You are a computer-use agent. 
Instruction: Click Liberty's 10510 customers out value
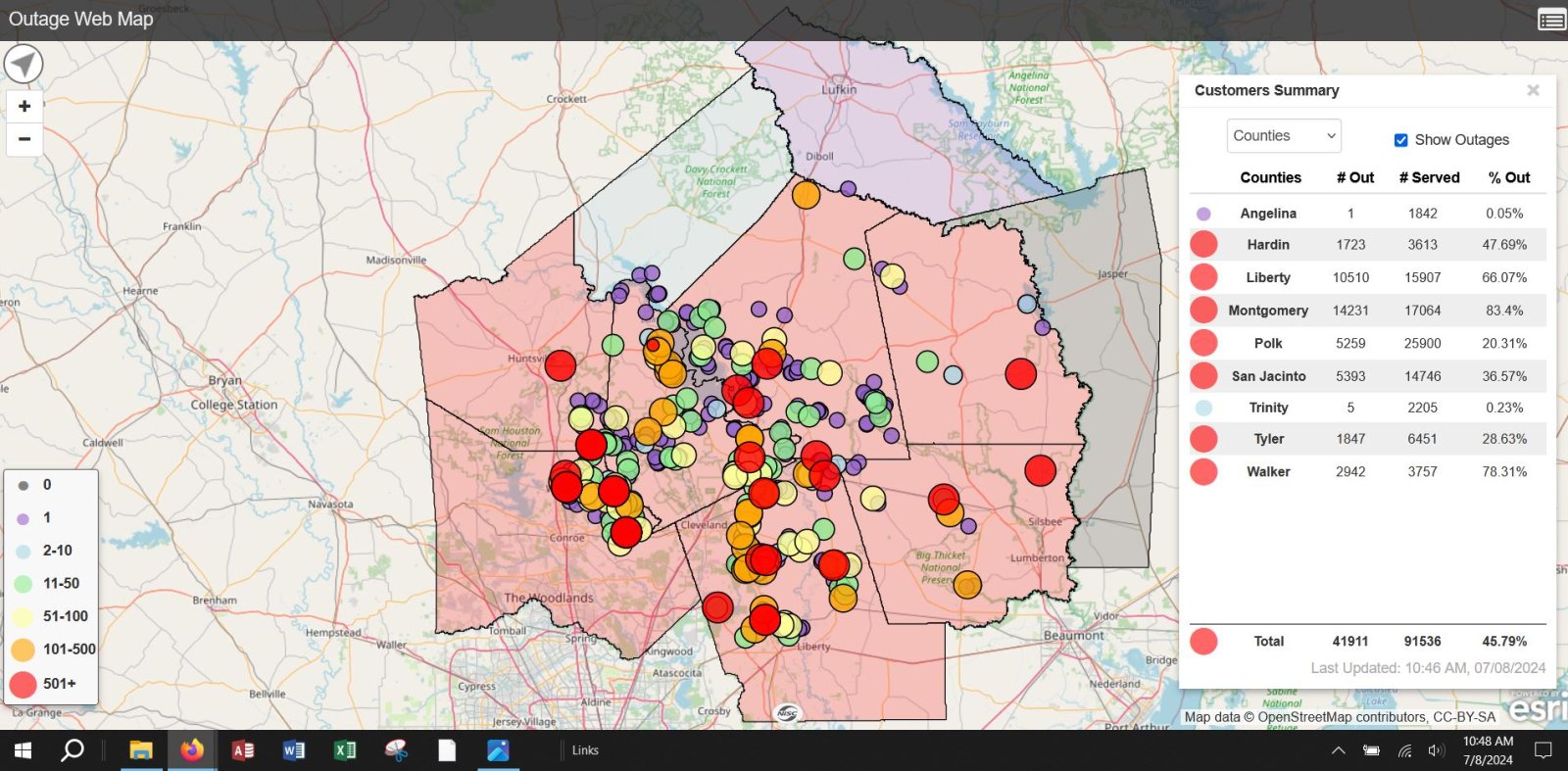click(1350, 278)
